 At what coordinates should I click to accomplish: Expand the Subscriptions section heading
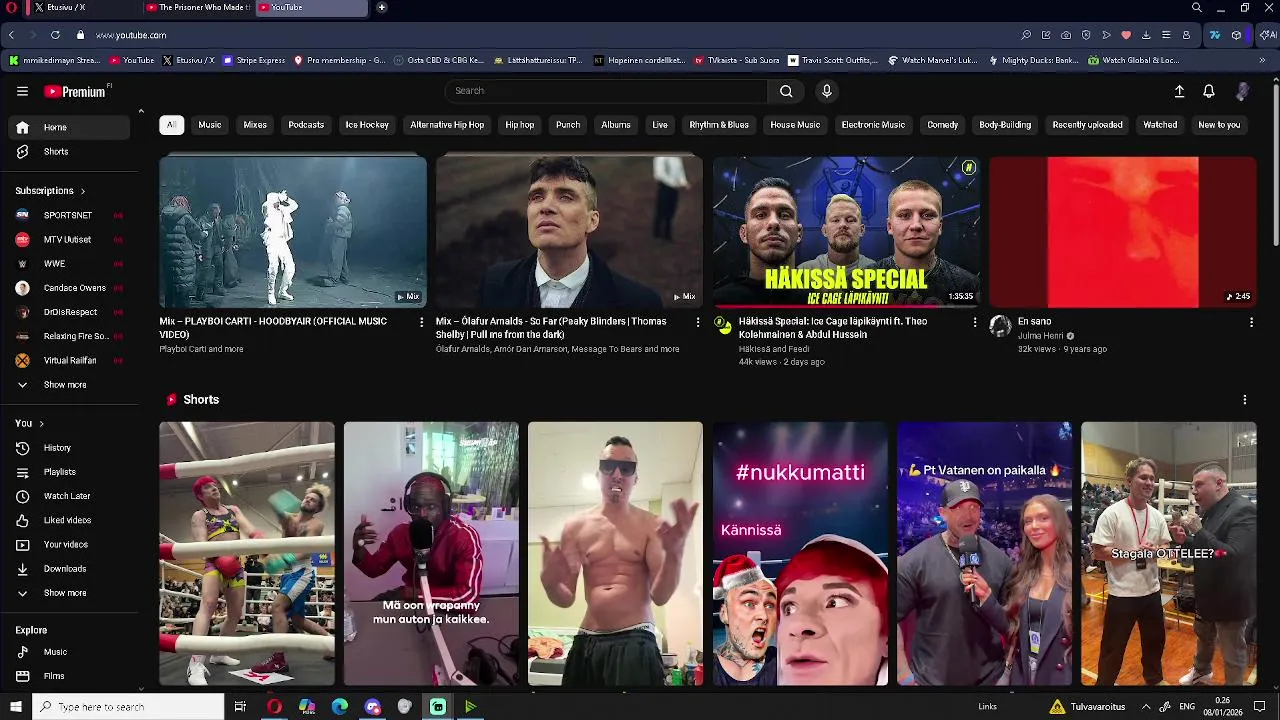[x=50, y=191]
